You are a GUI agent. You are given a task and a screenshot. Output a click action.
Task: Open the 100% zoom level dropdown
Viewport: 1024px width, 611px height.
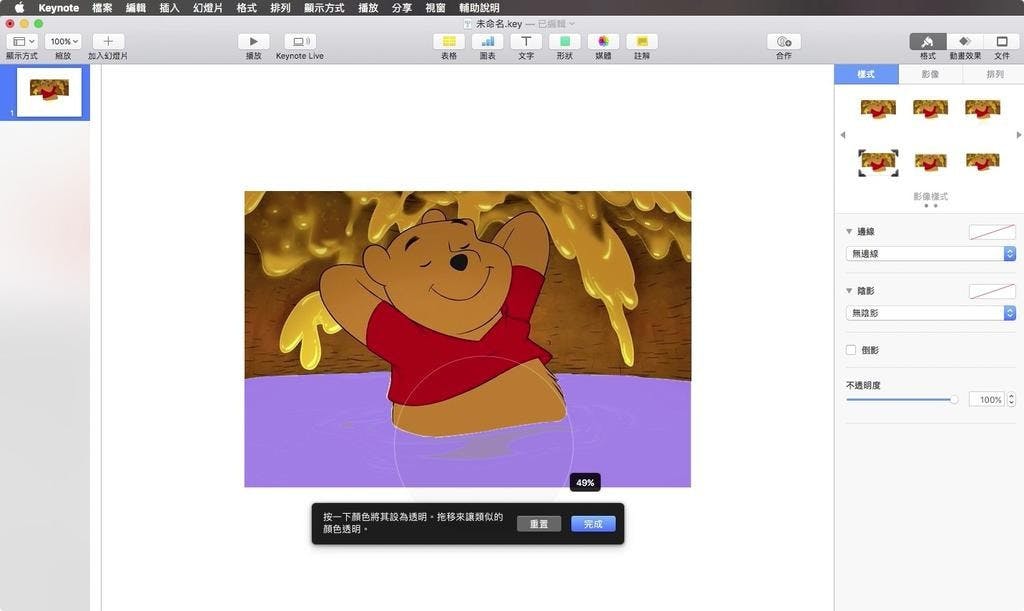click(x=63, y=41)
